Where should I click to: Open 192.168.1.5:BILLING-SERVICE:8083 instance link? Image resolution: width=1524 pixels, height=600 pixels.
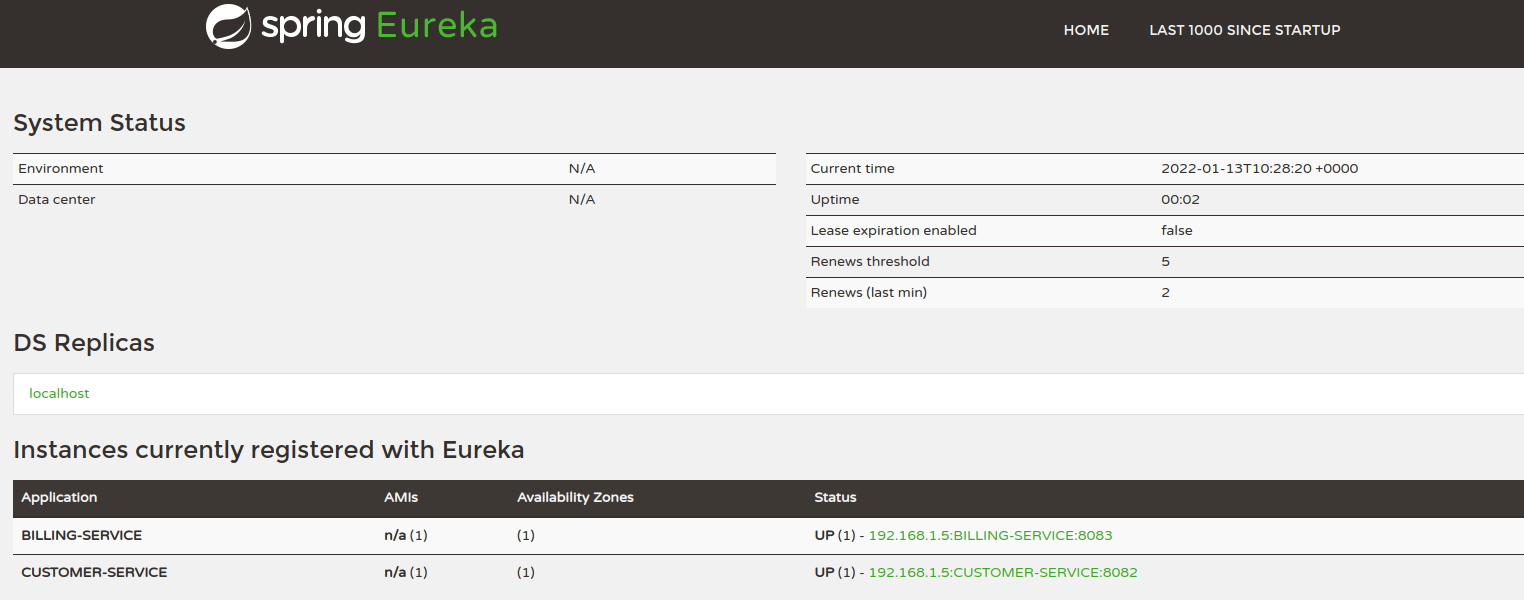click(x=990, y=536)
